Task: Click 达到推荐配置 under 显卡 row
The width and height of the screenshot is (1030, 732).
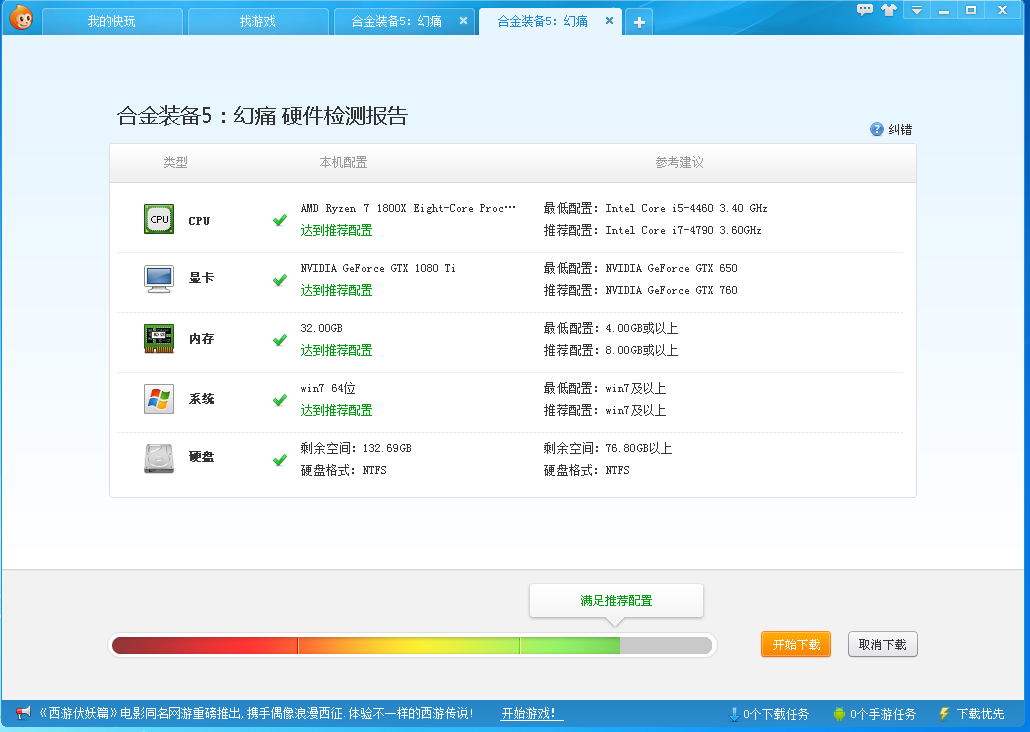Action: point(336,290)
